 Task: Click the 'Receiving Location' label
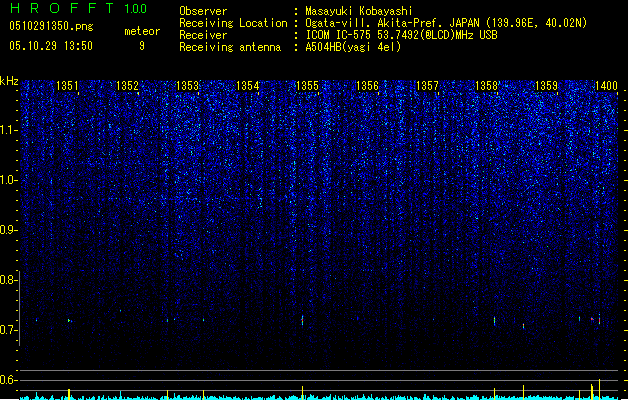233,23
